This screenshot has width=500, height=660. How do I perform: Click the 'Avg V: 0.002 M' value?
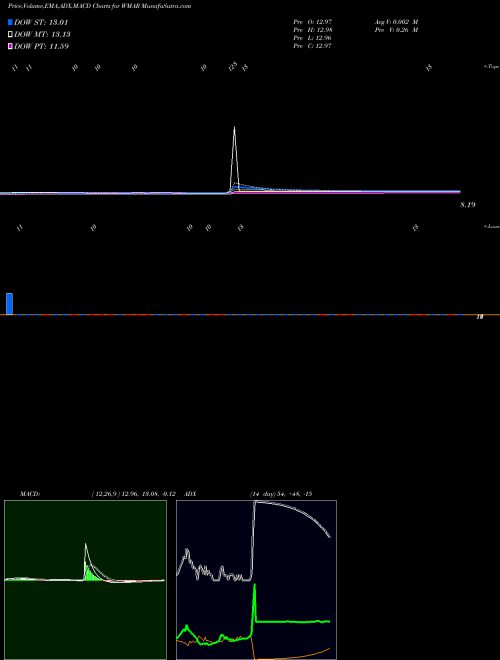click(396, 21)
